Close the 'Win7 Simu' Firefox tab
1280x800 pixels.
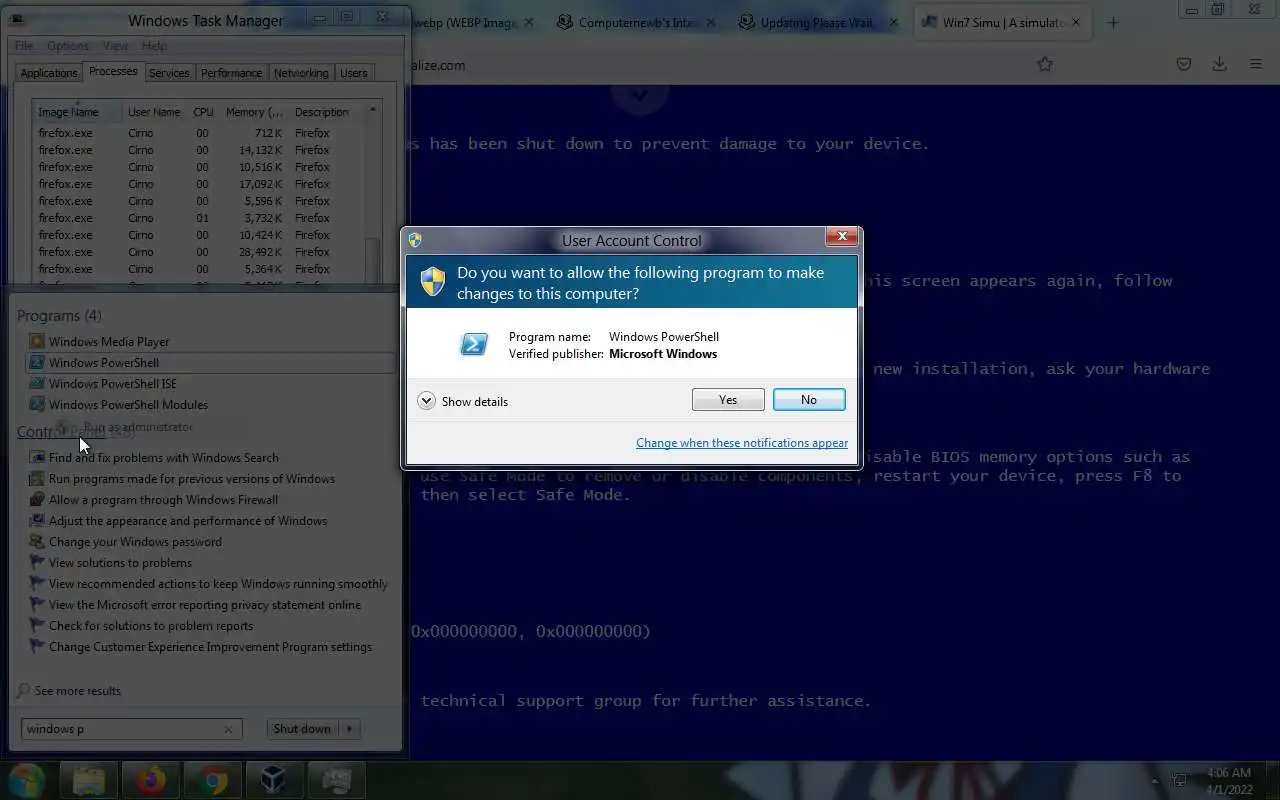[x=1078, y=22]
